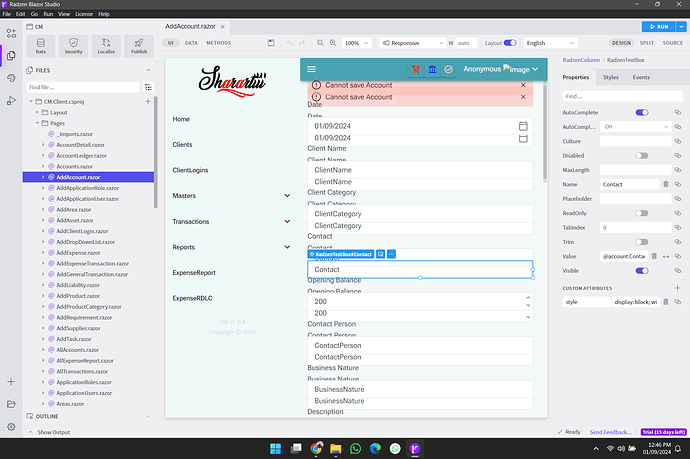Click the Publish rocket button

[x=139, y=46]
